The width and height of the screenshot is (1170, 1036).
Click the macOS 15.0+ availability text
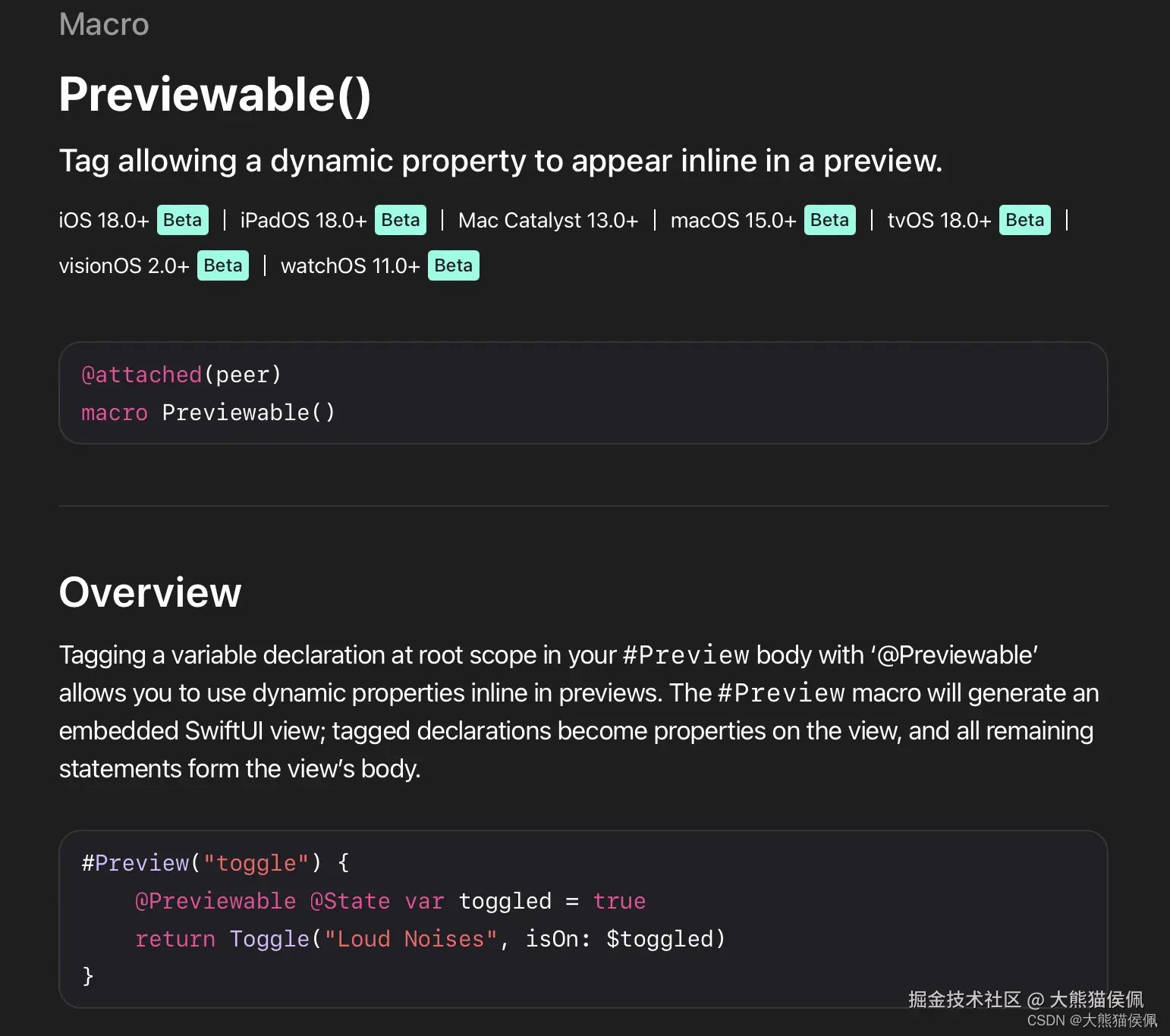(733, 221)
